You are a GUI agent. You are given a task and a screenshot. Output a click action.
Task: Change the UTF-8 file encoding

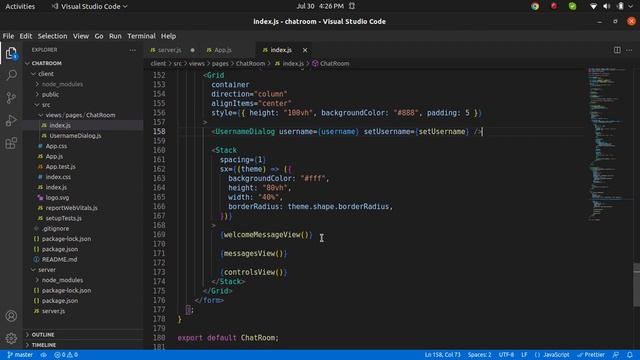tap(507, 355)
